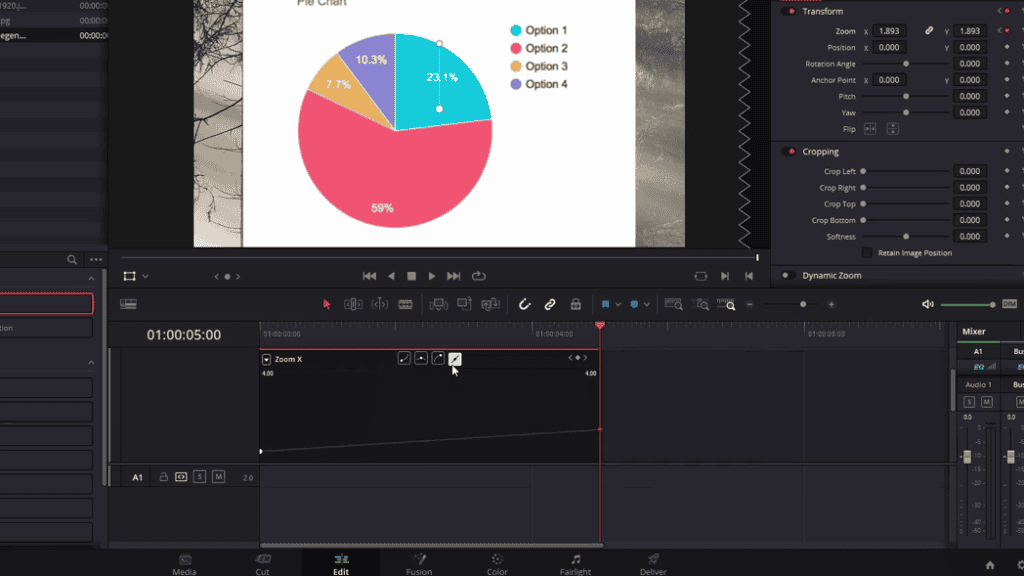Viewport: 1024px width, 576px height.
Task: Toggle timeline Snapping magnet icon
Action: coord(524,304)
